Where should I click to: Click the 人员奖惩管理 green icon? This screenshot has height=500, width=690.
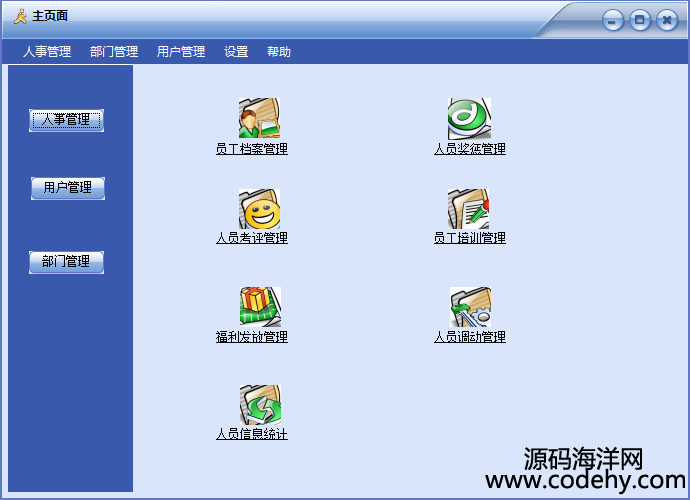pos(469,118)
